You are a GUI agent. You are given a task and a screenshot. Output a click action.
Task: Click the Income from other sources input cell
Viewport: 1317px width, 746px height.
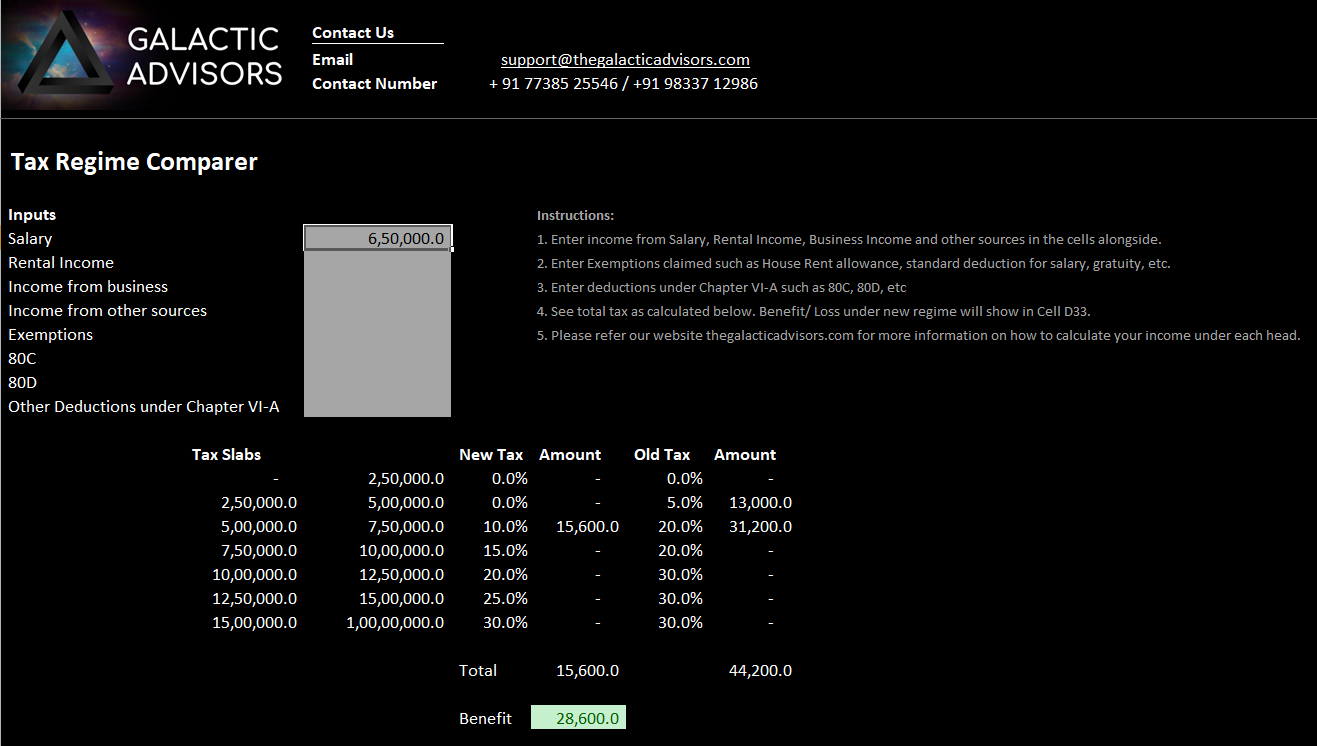[x=377, y=310]
